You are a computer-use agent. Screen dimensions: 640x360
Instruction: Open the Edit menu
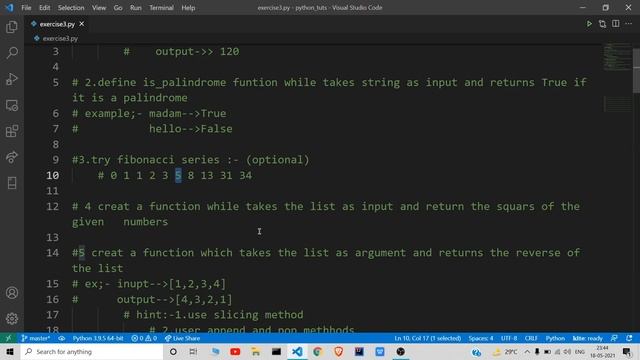tap(44, 8)
